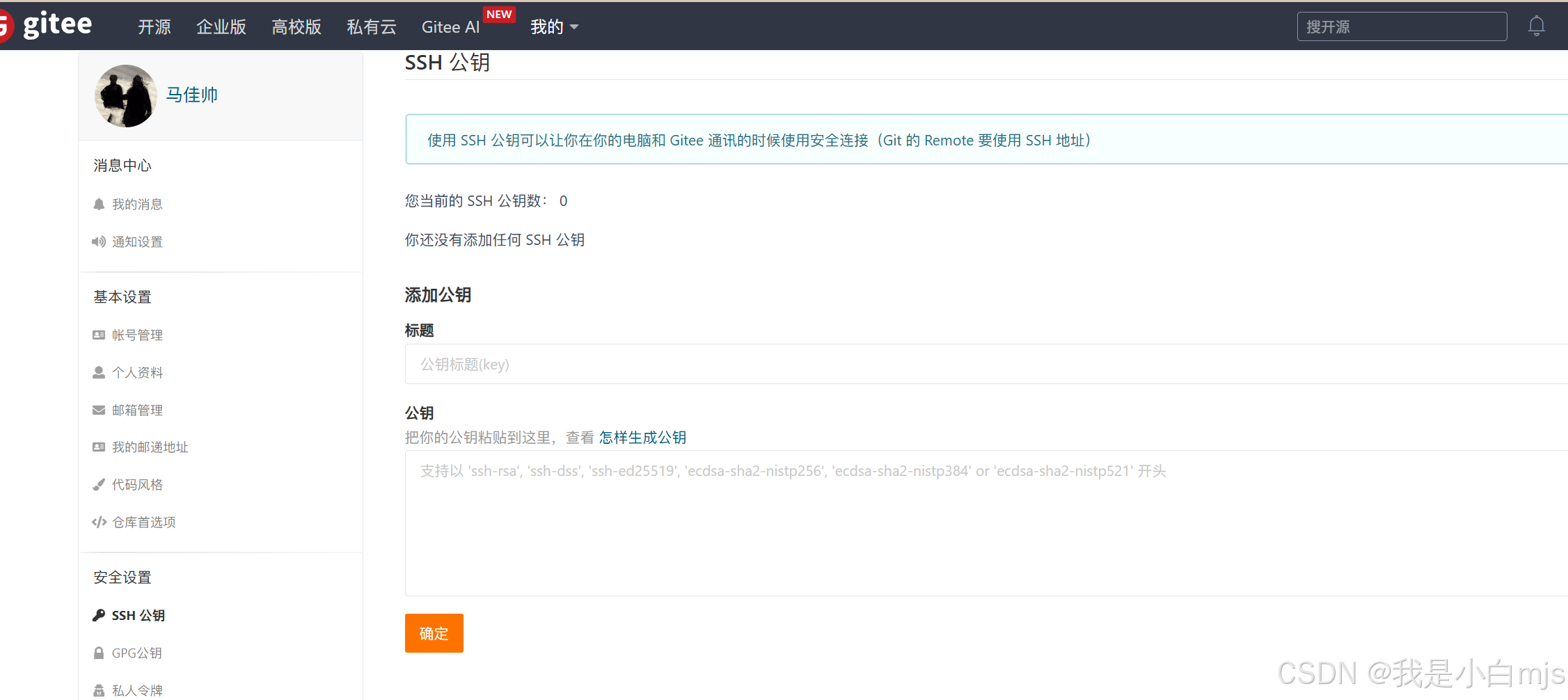Viewport: 1568px width, 700px height.
Task: Open the user avatar picture
Action: [x=126, y=96]
